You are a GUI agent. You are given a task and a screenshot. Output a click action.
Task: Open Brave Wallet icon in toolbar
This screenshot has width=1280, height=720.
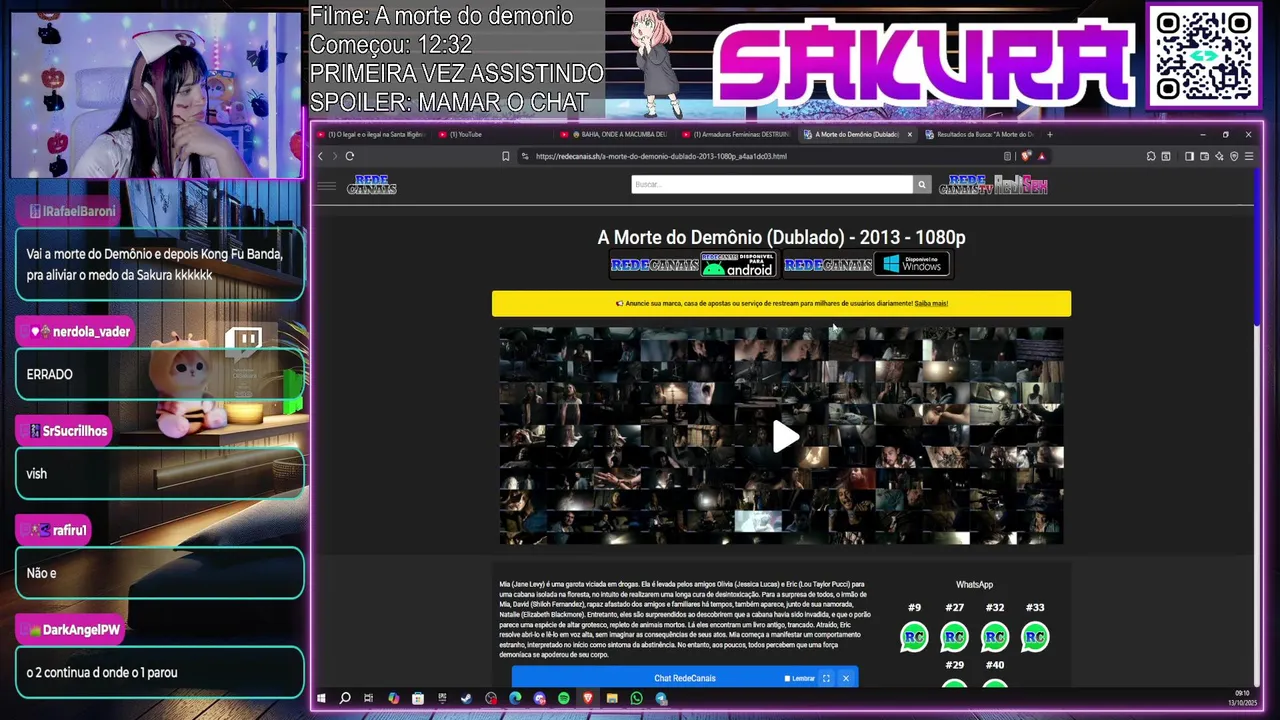tap(1204, 156)
